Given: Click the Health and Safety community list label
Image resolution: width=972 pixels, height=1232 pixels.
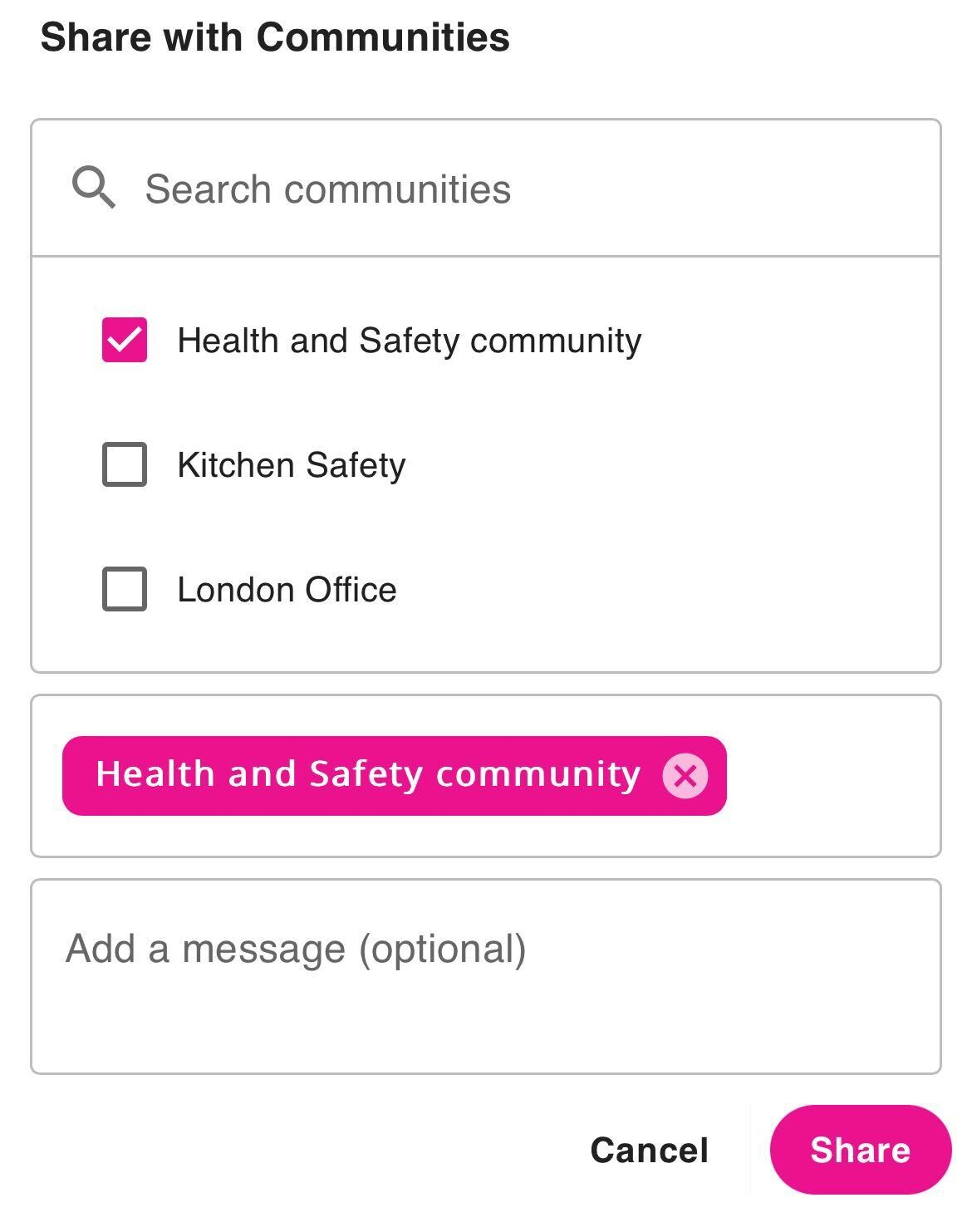Looking at the screenshot, I should (409, 341).
